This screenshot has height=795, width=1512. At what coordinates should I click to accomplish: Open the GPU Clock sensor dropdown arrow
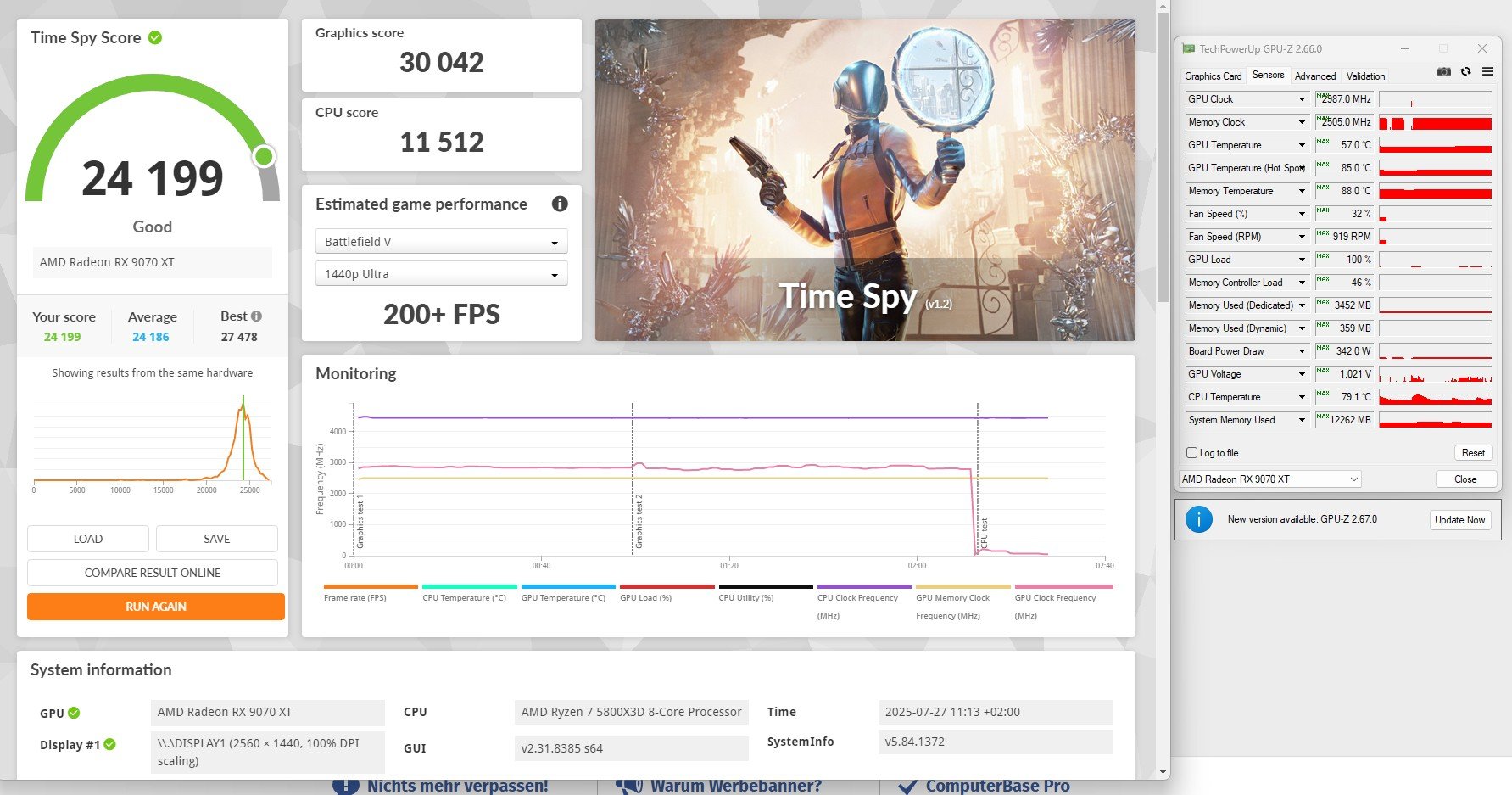point(1302,99)
